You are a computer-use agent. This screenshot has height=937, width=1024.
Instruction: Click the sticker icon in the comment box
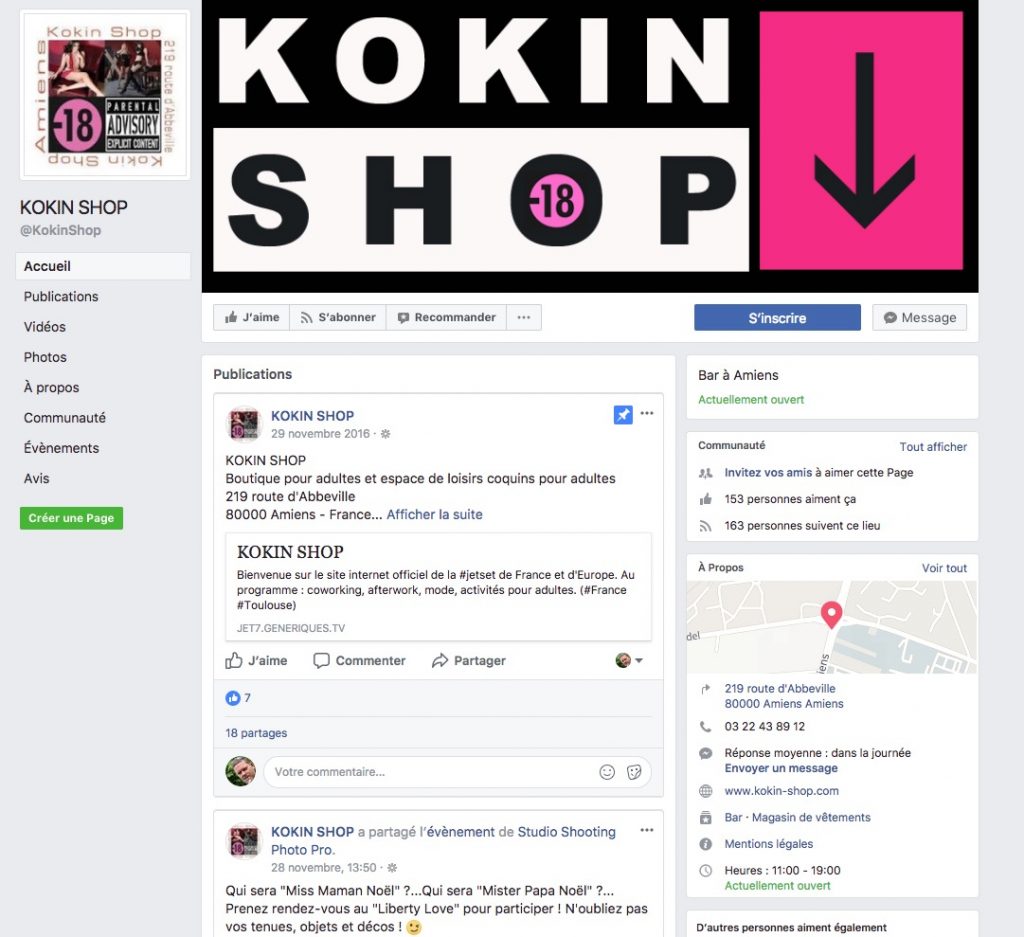634,772
